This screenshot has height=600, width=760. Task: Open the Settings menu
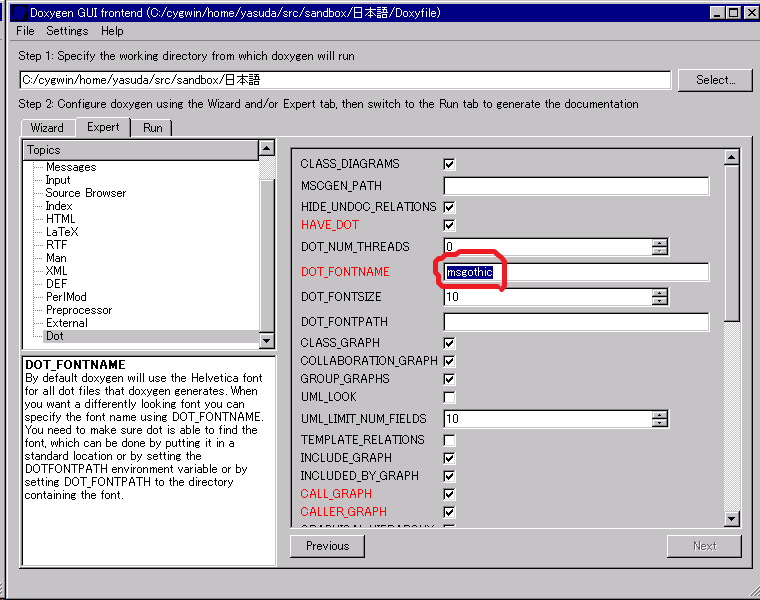[x=67, y=31]
